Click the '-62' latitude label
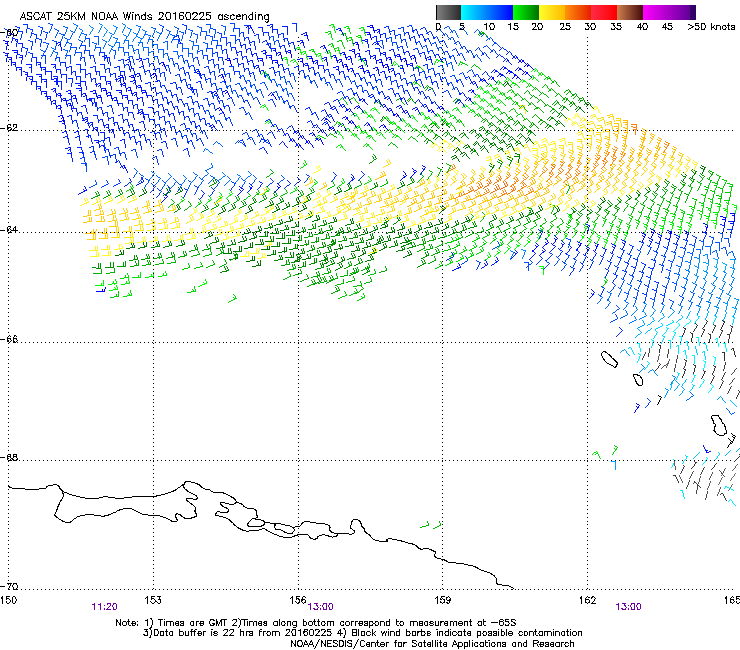The image size is (740, 650). click(10, 128)
